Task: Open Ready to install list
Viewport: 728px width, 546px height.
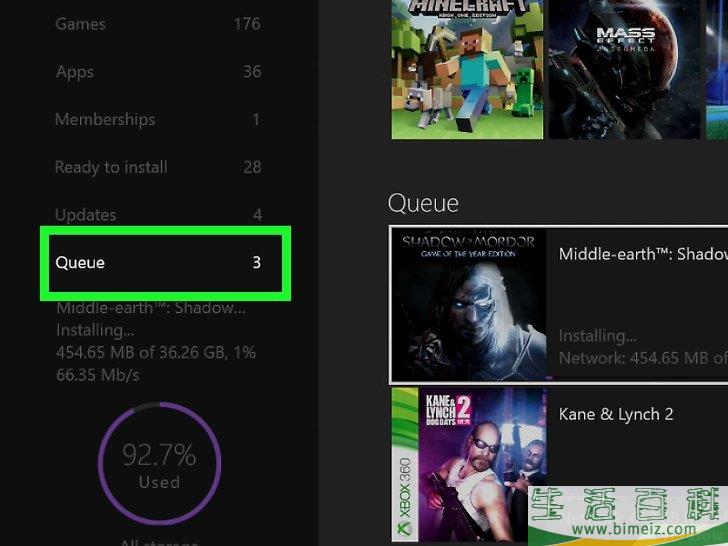Action: pos(158,167)
